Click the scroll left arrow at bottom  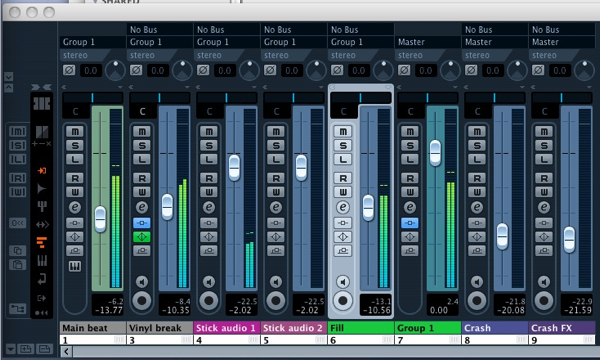(66, 352)
